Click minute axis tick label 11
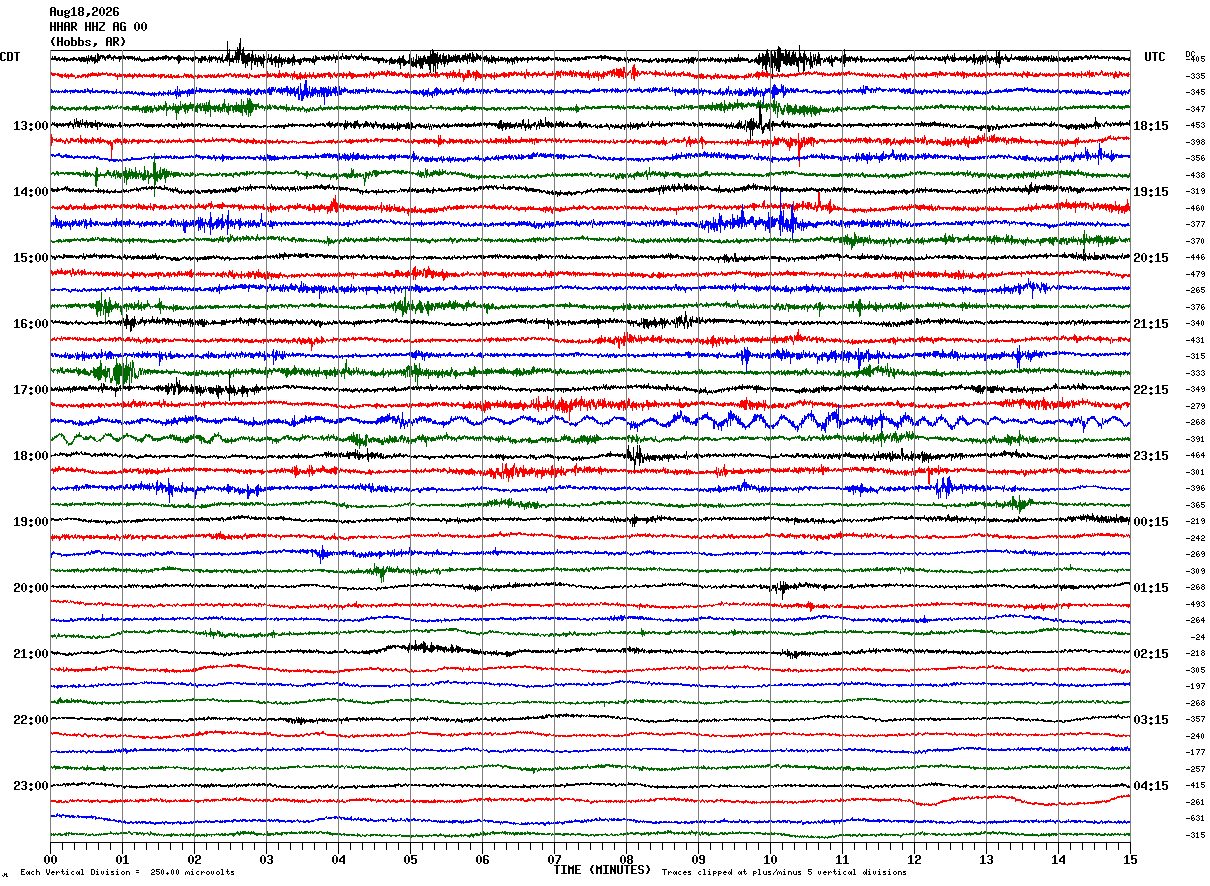Viewport: 1210px width, 886px height. click(x=842, y=860)
